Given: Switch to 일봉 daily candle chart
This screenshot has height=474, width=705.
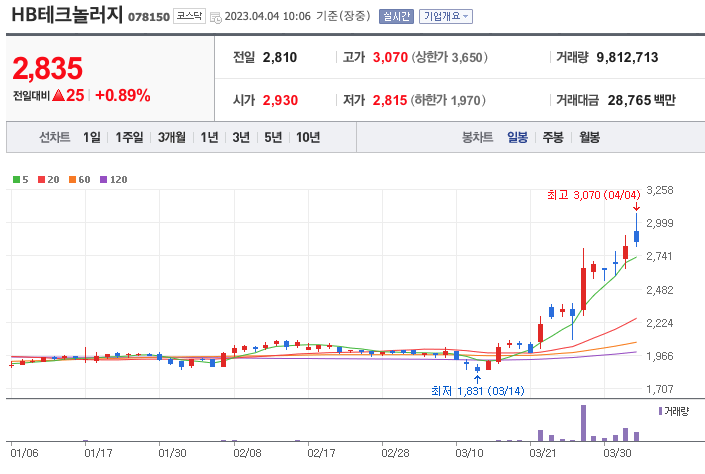Looking at the screenshot, I should [x=518, y=137].
